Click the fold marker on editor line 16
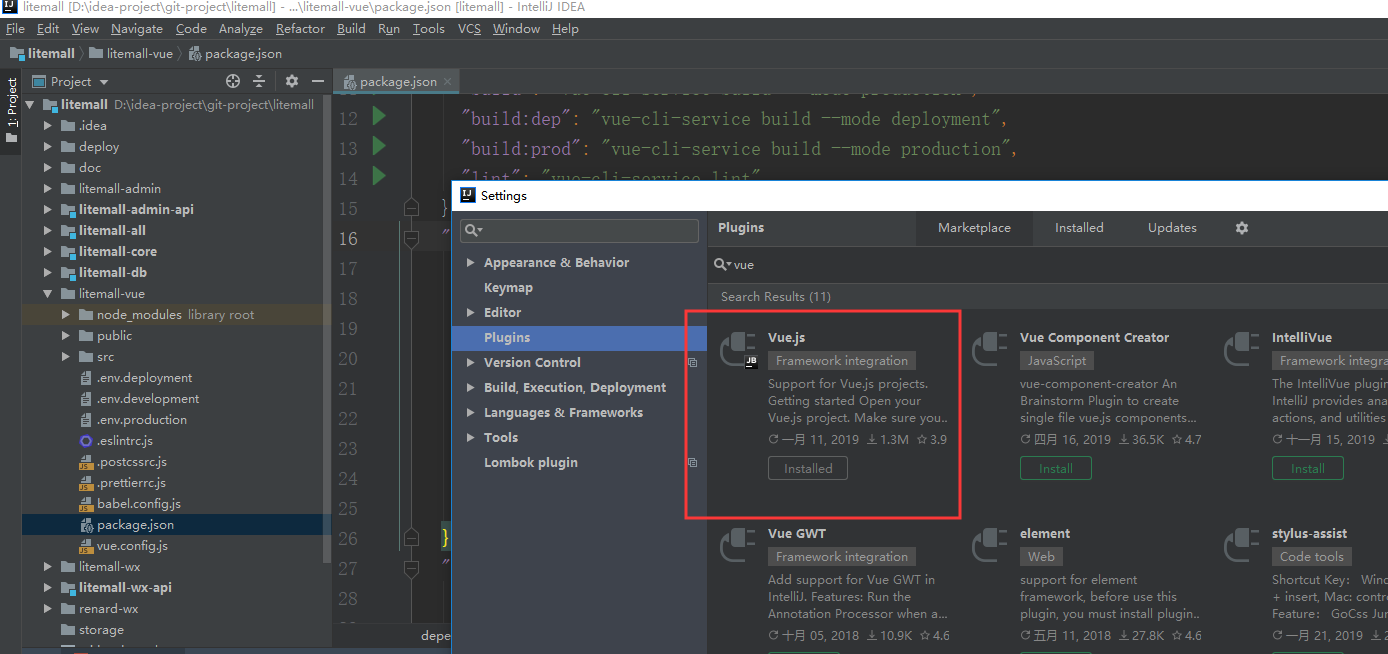 coord(411,238)
